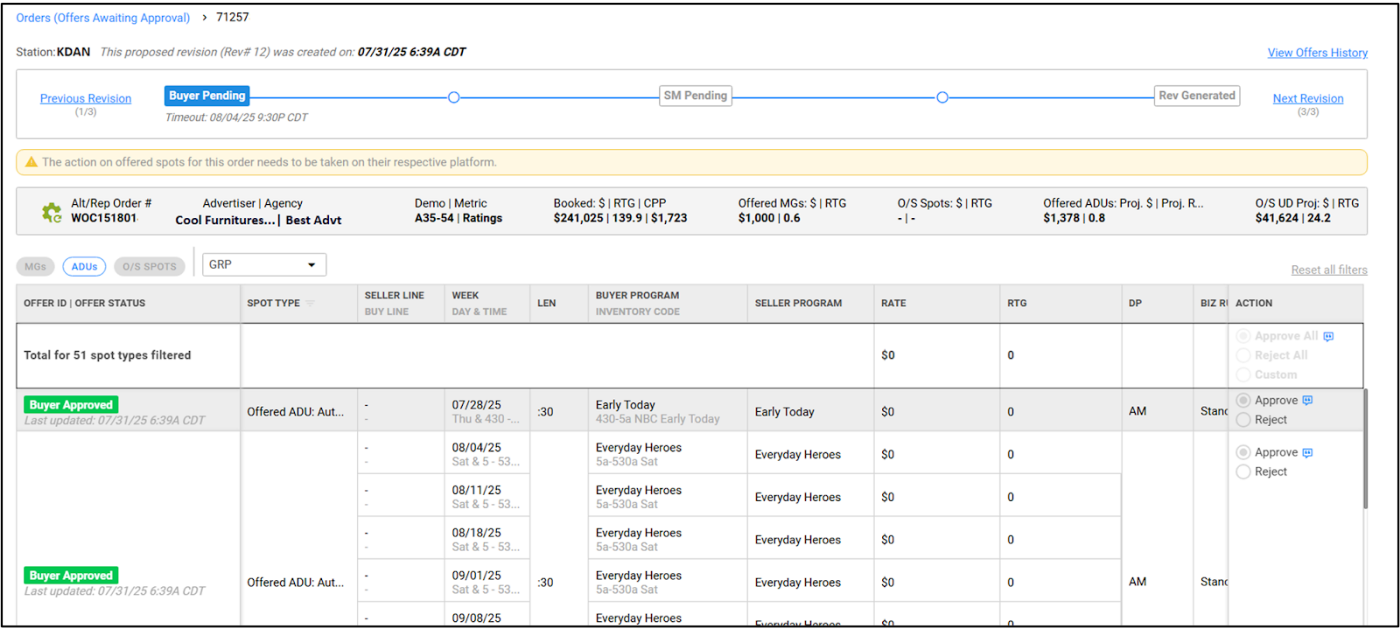Viewport: 1400px width, 628px height.
Task: Click A35-54 | Ratings demo value
Action: pyautogui.click(x=459, y=218)
